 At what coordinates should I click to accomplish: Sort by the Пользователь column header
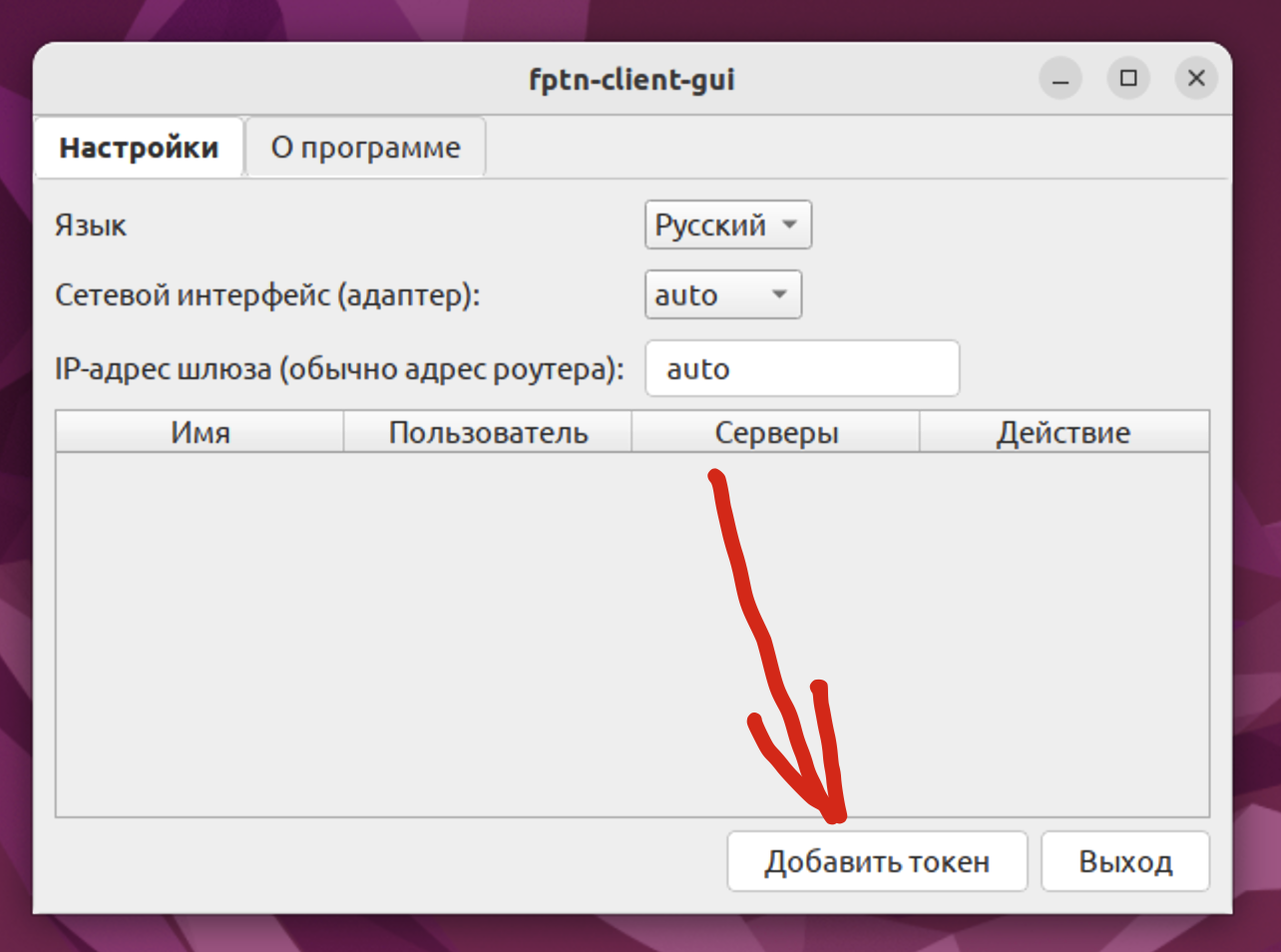click(488, 432)
